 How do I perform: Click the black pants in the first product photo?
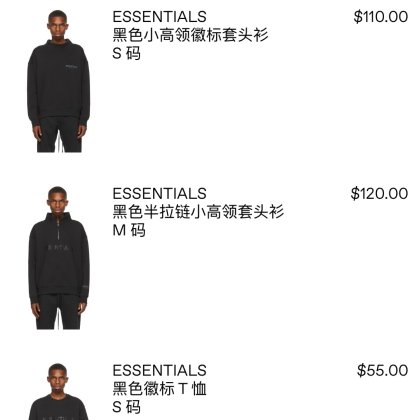(59, 135)
